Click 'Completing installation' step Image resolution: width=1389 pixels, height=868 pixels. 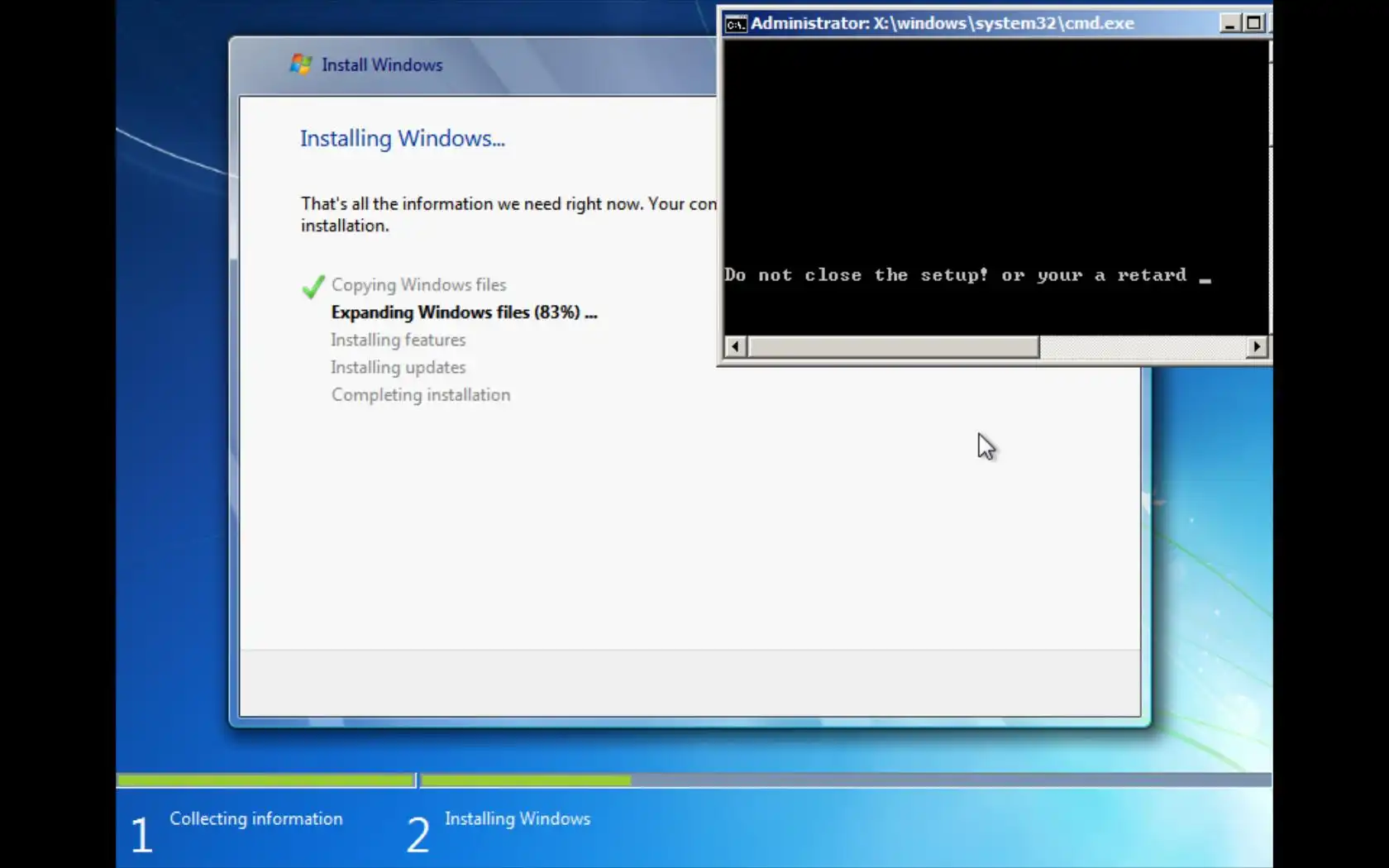pos(421,395)
